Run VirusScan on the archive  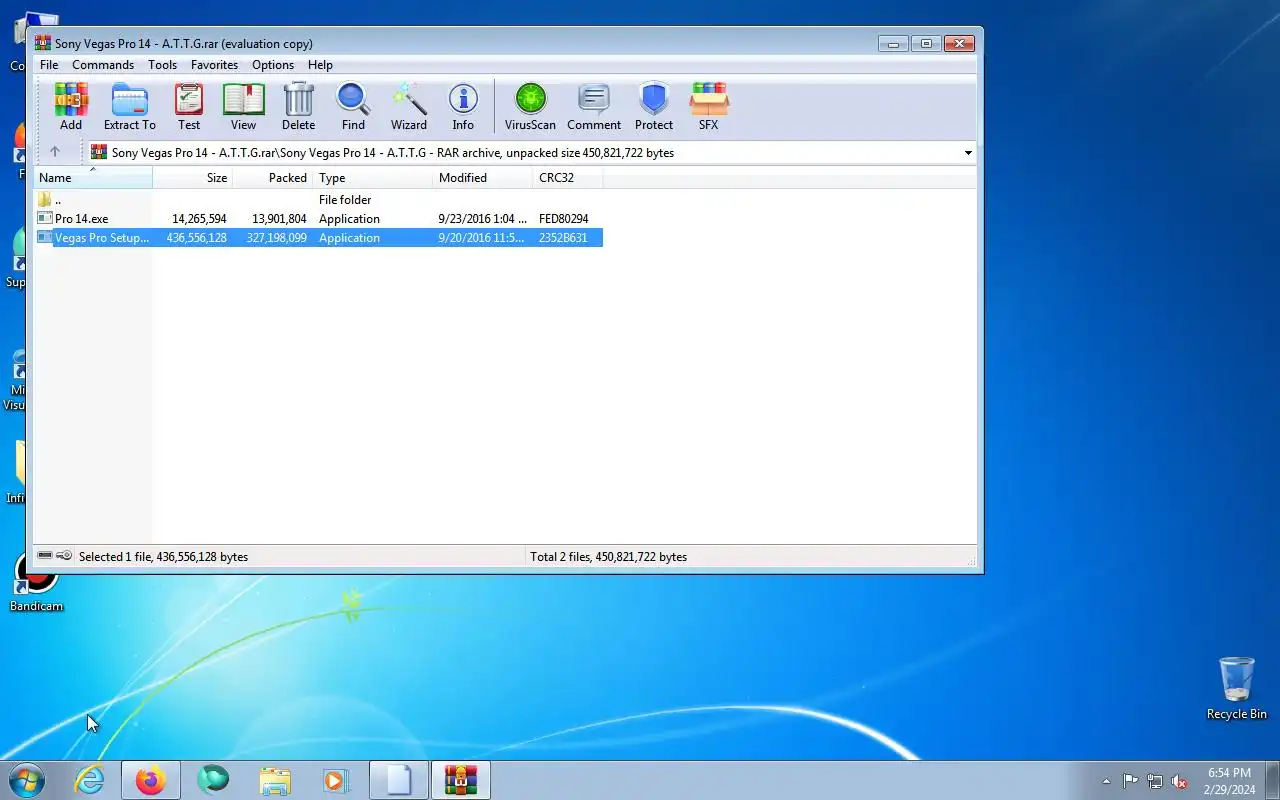[530, 106]
